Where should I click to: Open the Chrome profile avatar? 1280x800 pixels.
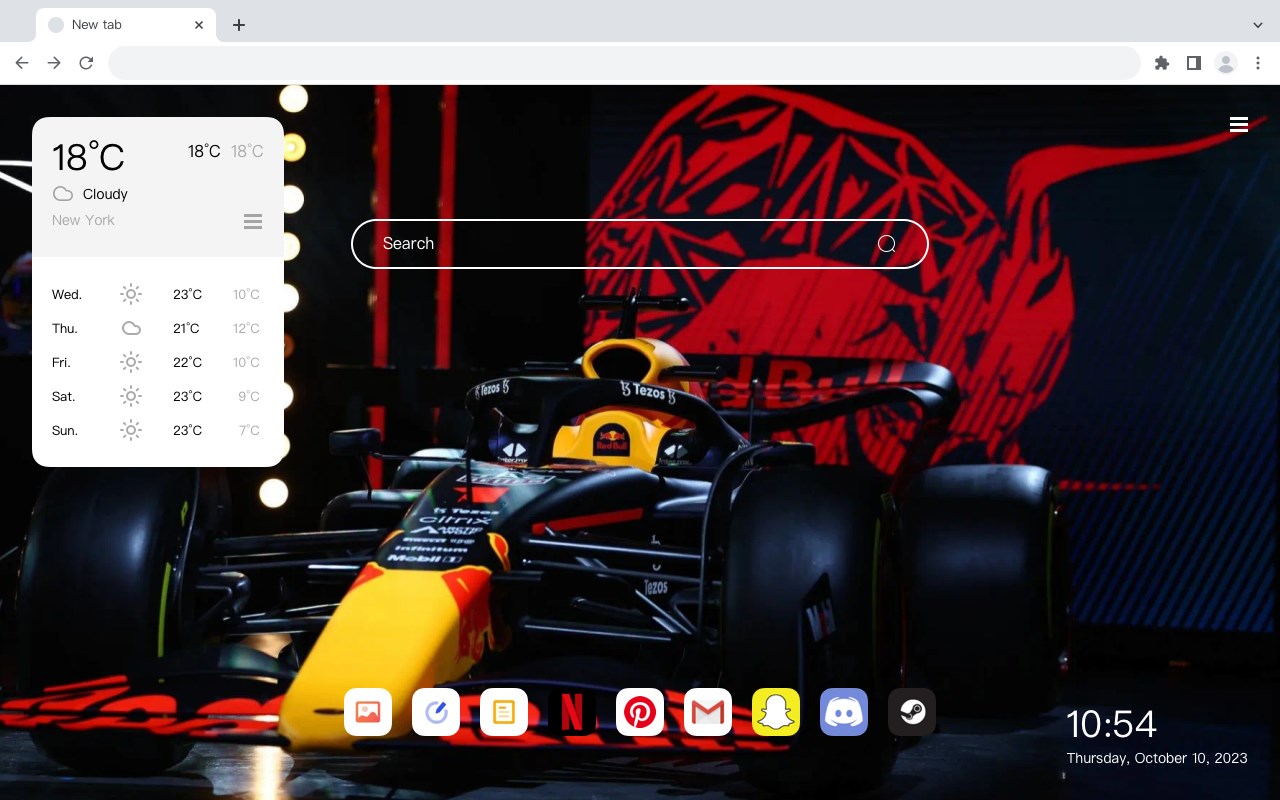coord(1226,63)
